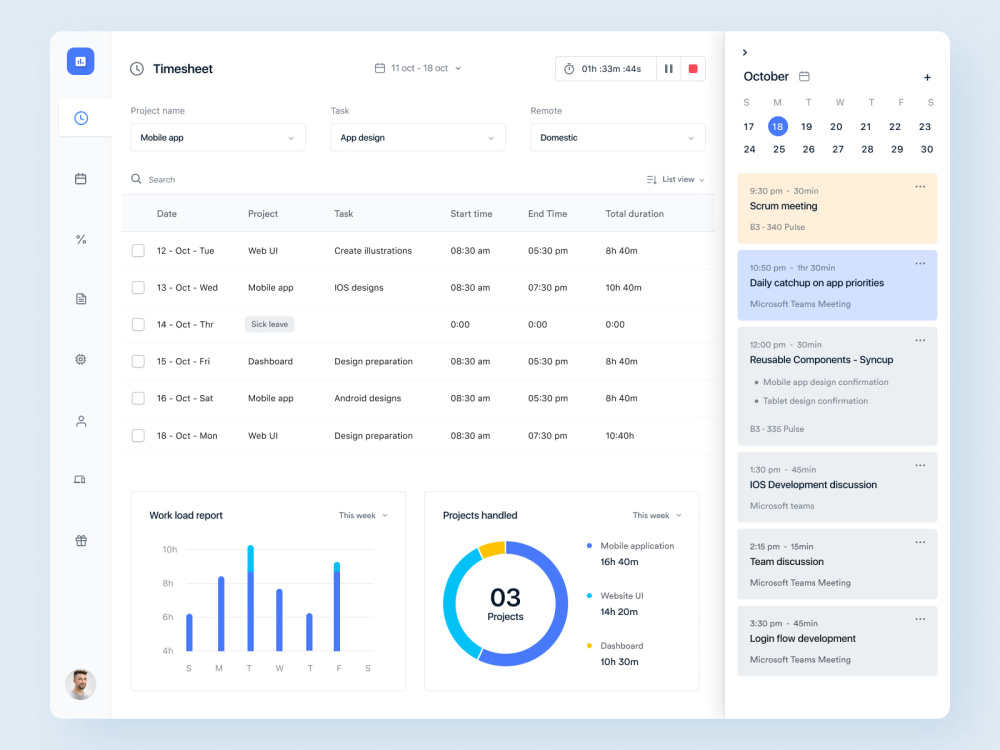
Task: Select October 25 in the calendar
Action: (x=779, y=149)
